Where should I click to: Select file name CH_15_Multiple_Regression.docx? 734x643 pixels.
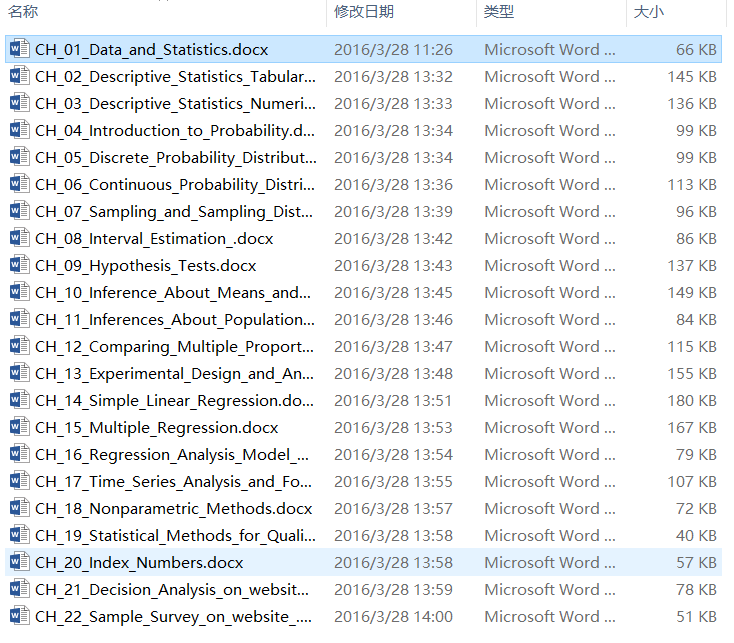(x=156, y=428)
